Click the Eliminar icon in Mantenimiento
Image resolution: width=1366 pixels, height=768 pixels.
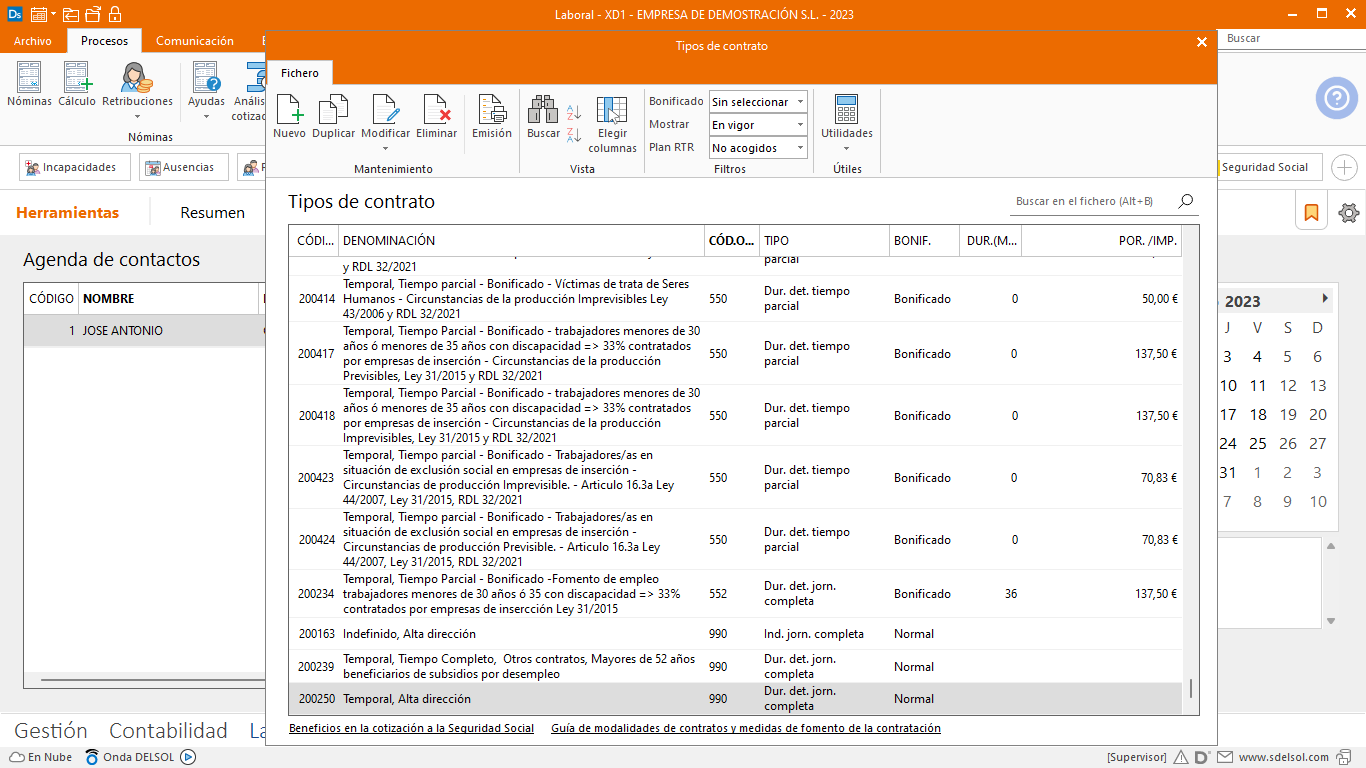point(436,117)
